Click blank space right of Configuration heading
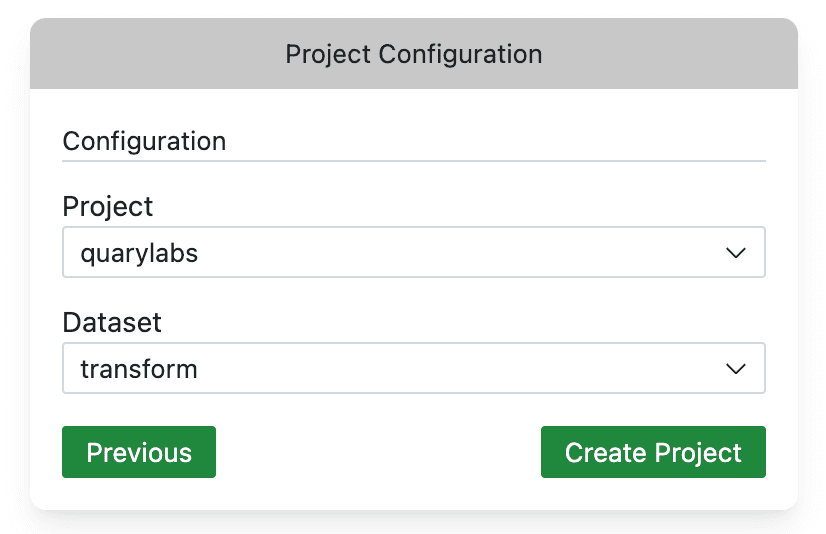This screenshot has height=534, width=826. 500,141
